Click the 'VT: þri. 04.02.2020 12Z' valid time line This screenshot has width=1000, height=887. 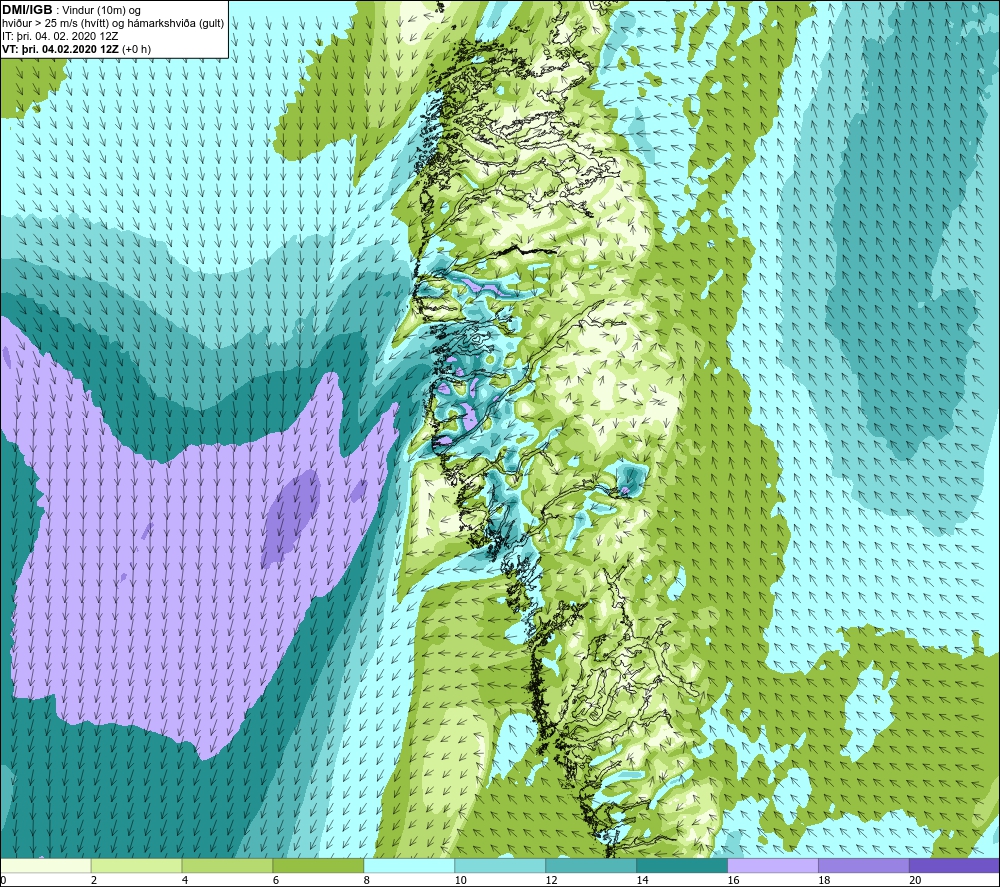62,49
